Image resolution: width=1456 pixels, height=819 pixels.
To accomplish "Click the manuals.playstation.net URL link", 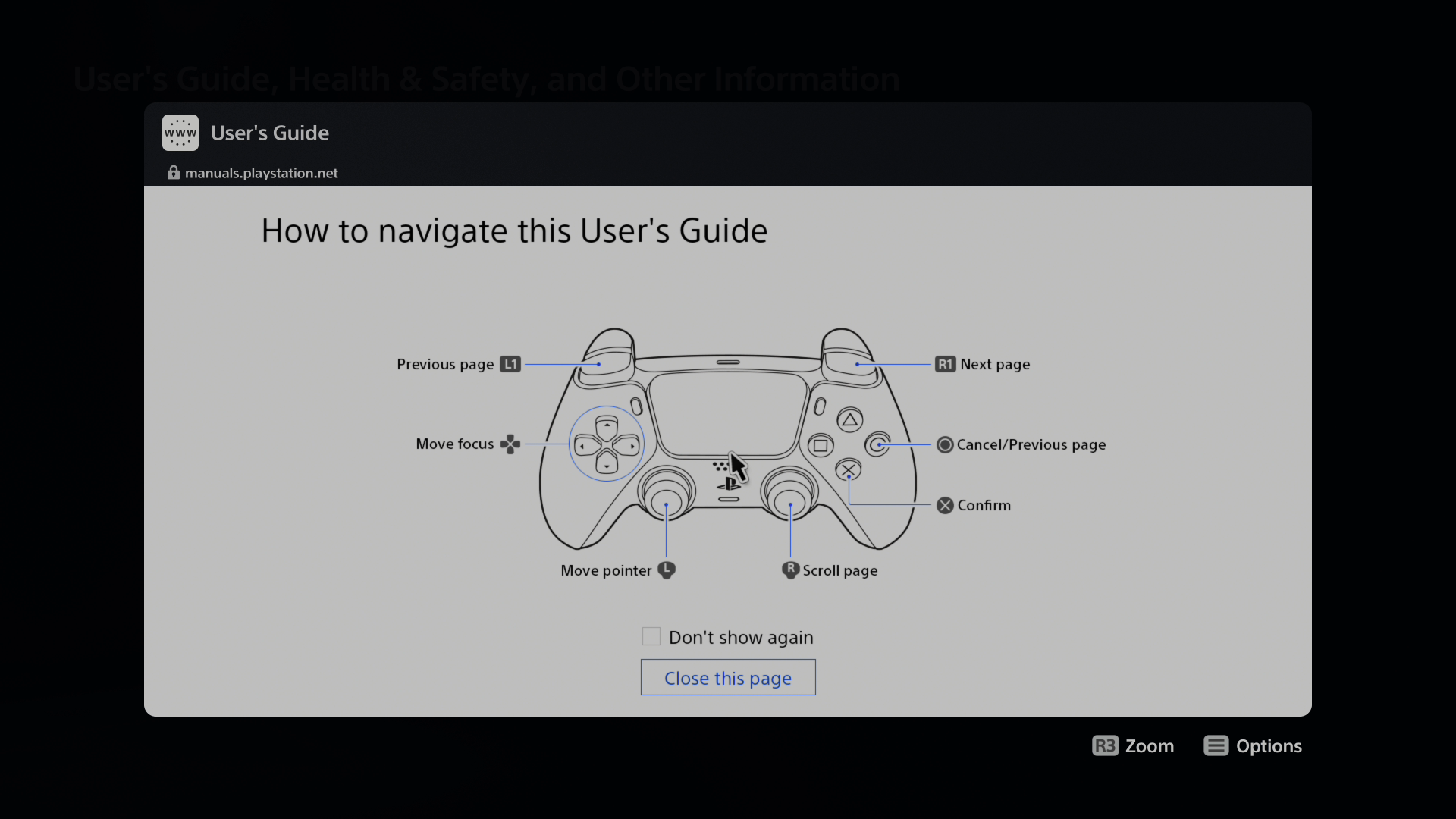I will tap(261, 172).
